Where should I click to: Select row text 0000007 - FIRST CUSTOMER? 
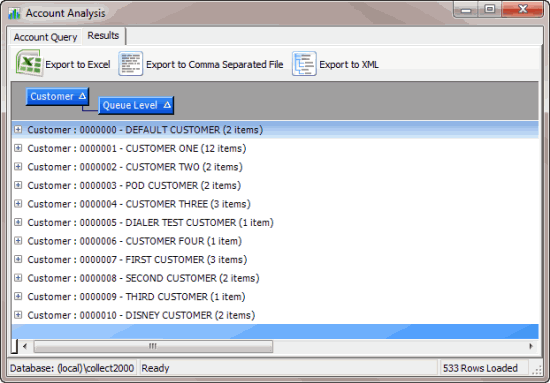(142, 260)
